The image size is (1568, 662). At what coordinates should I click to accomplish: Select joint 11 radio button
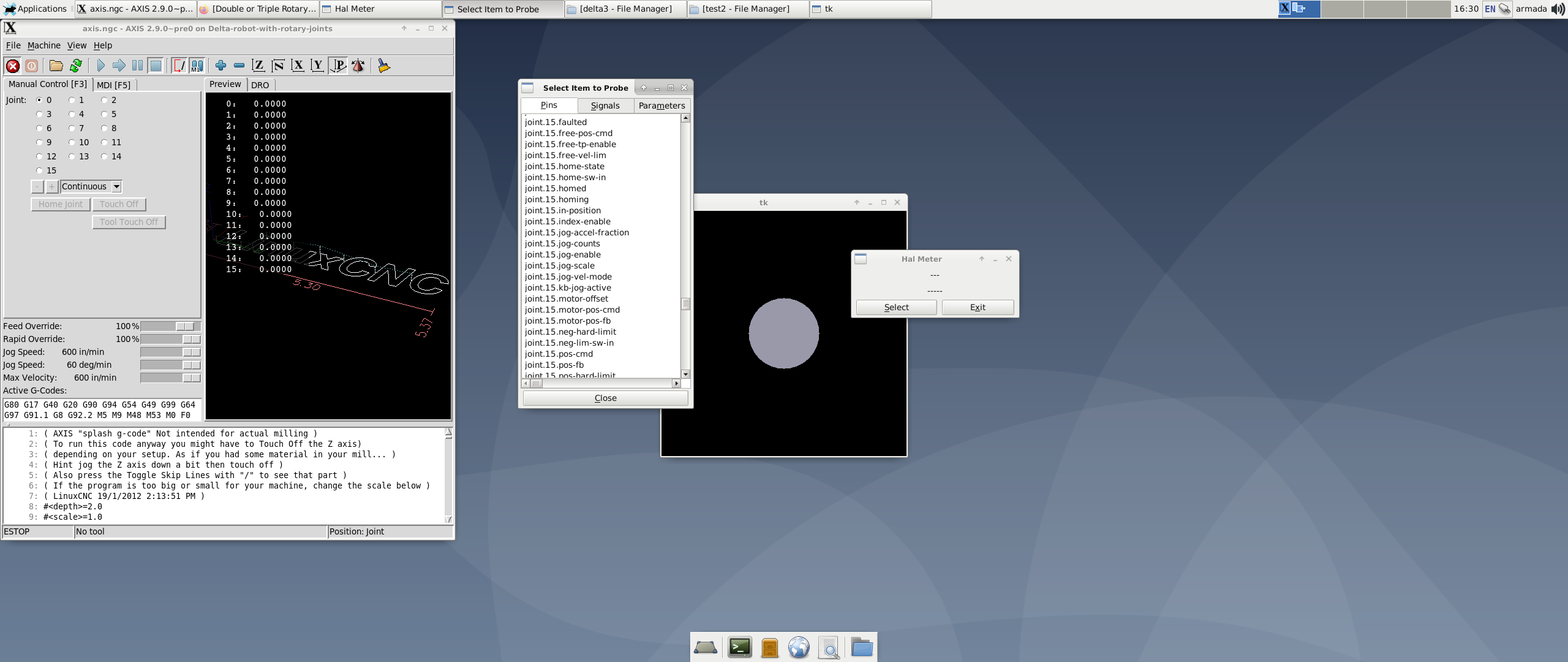click(x=104, y=142)
